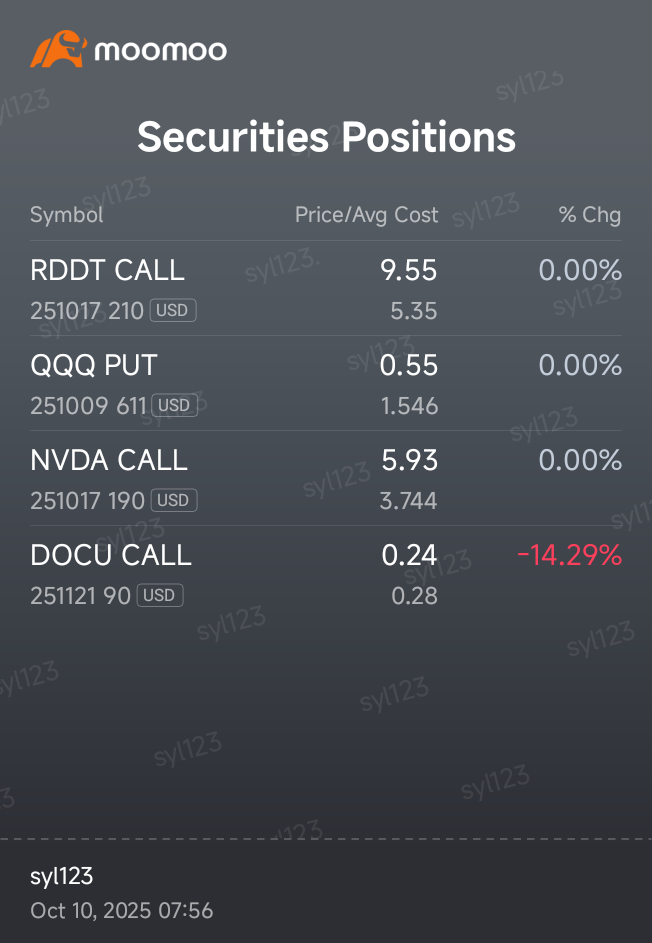This screenshot has height=943, width=652.
Task: Click the 9.55 price of RDDT CALL
Action: (408, 270)
